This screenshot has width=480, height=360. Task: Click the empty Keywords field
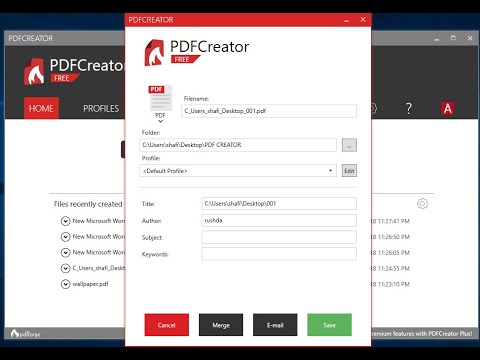[x=279, y=254]
